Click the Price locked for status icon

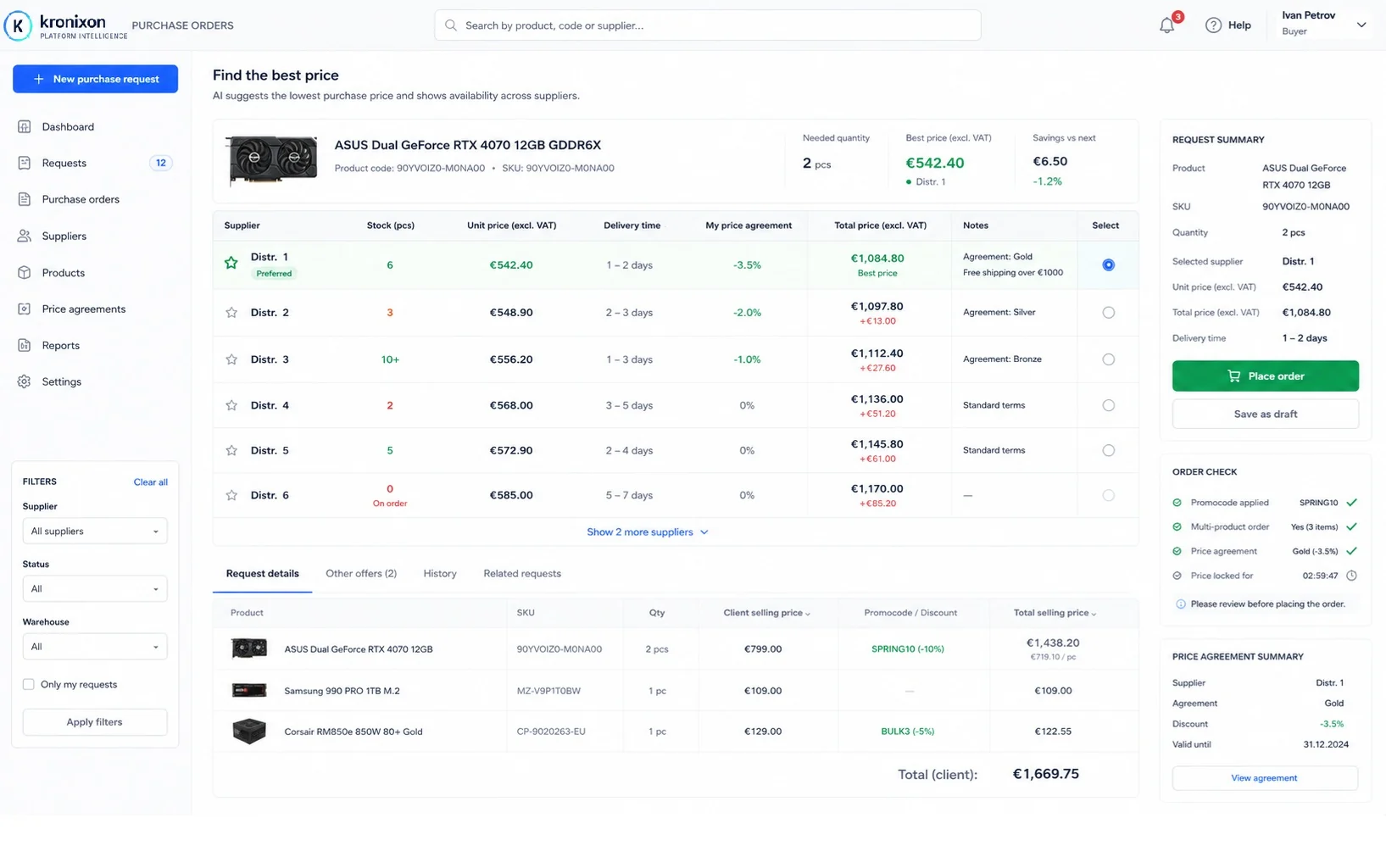[x=1177, y=576]
